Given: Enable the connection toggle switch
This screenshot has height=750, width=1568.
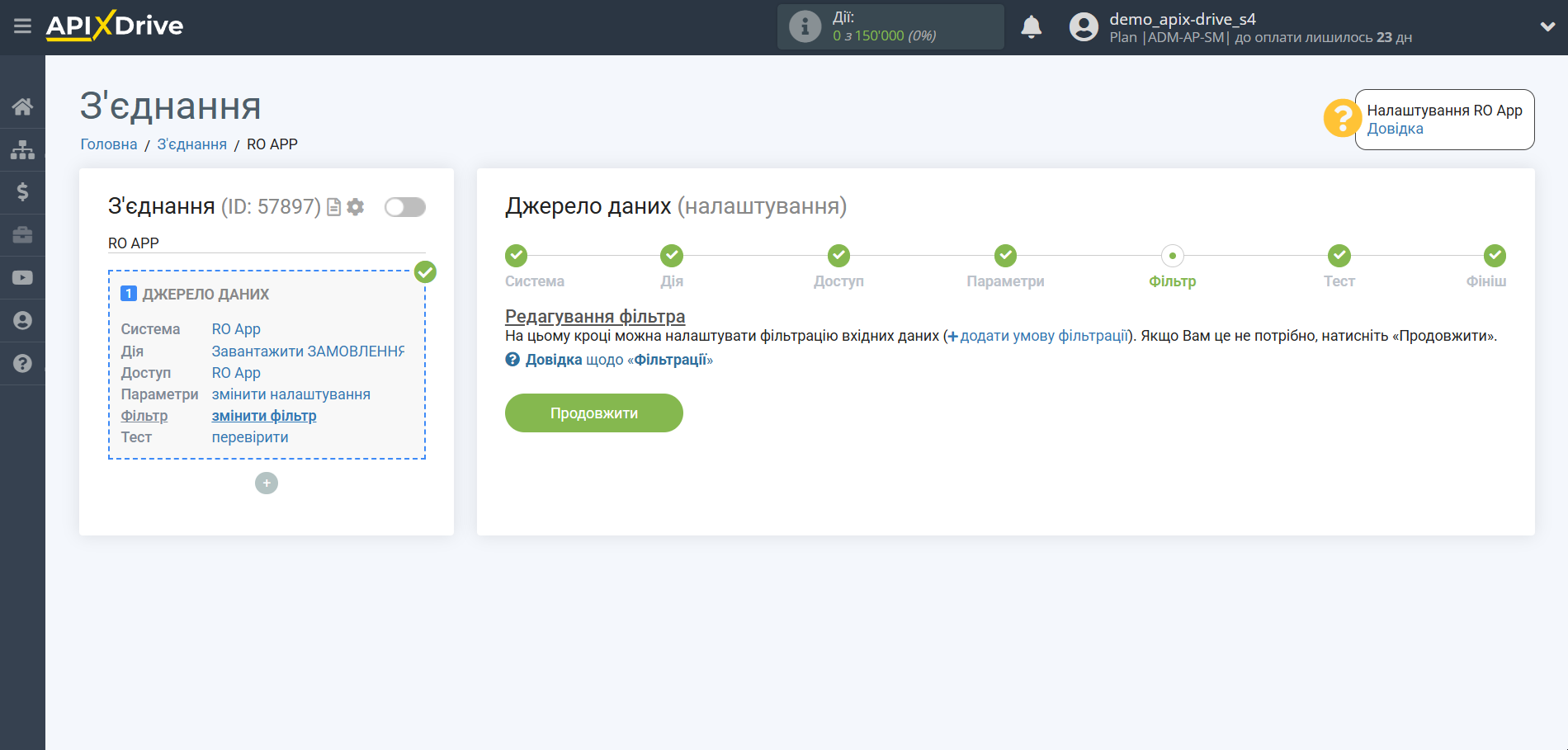Looking at the screenshot, I should [x=404, y=207].
